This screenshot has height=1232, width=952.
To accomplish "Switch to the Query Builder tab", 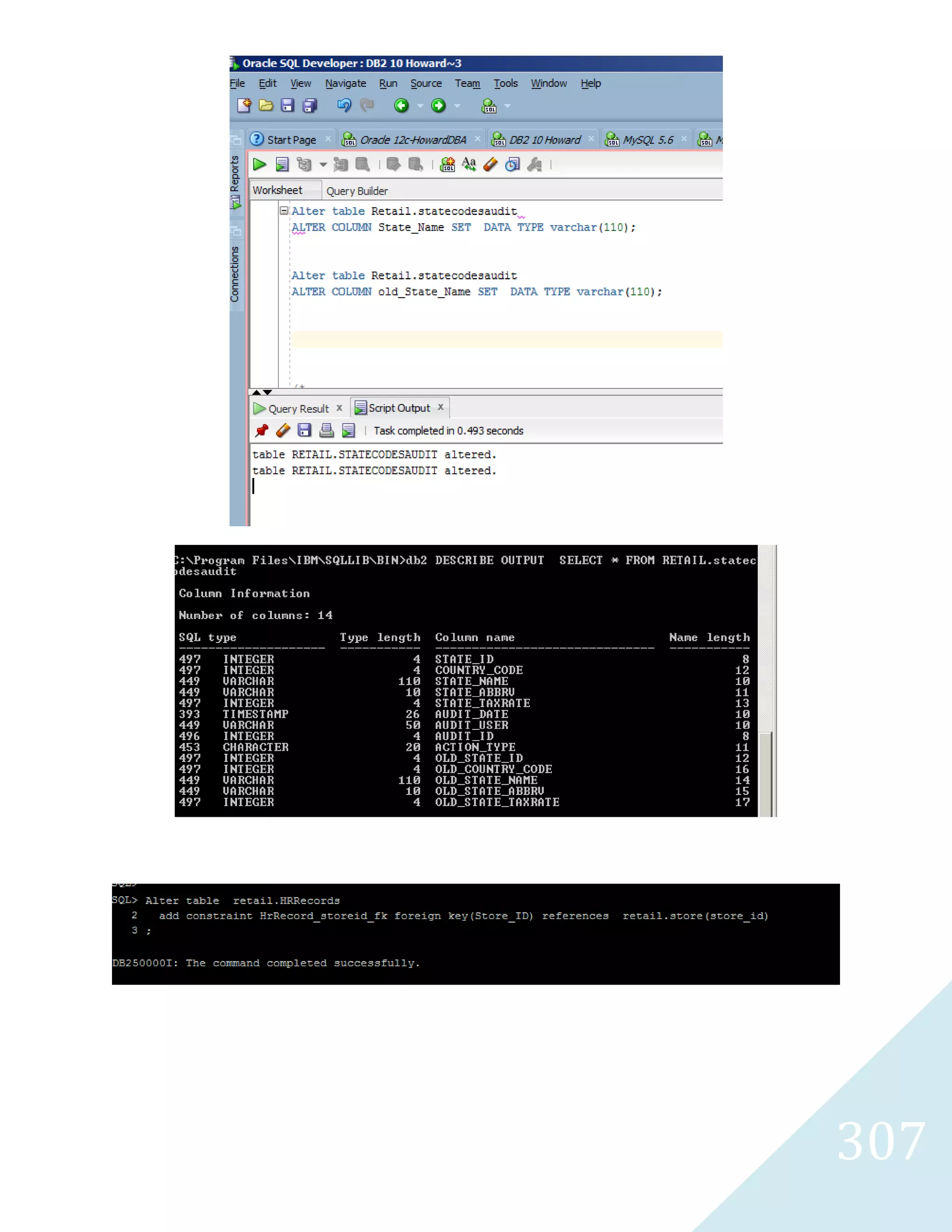I will click(357, 191).
